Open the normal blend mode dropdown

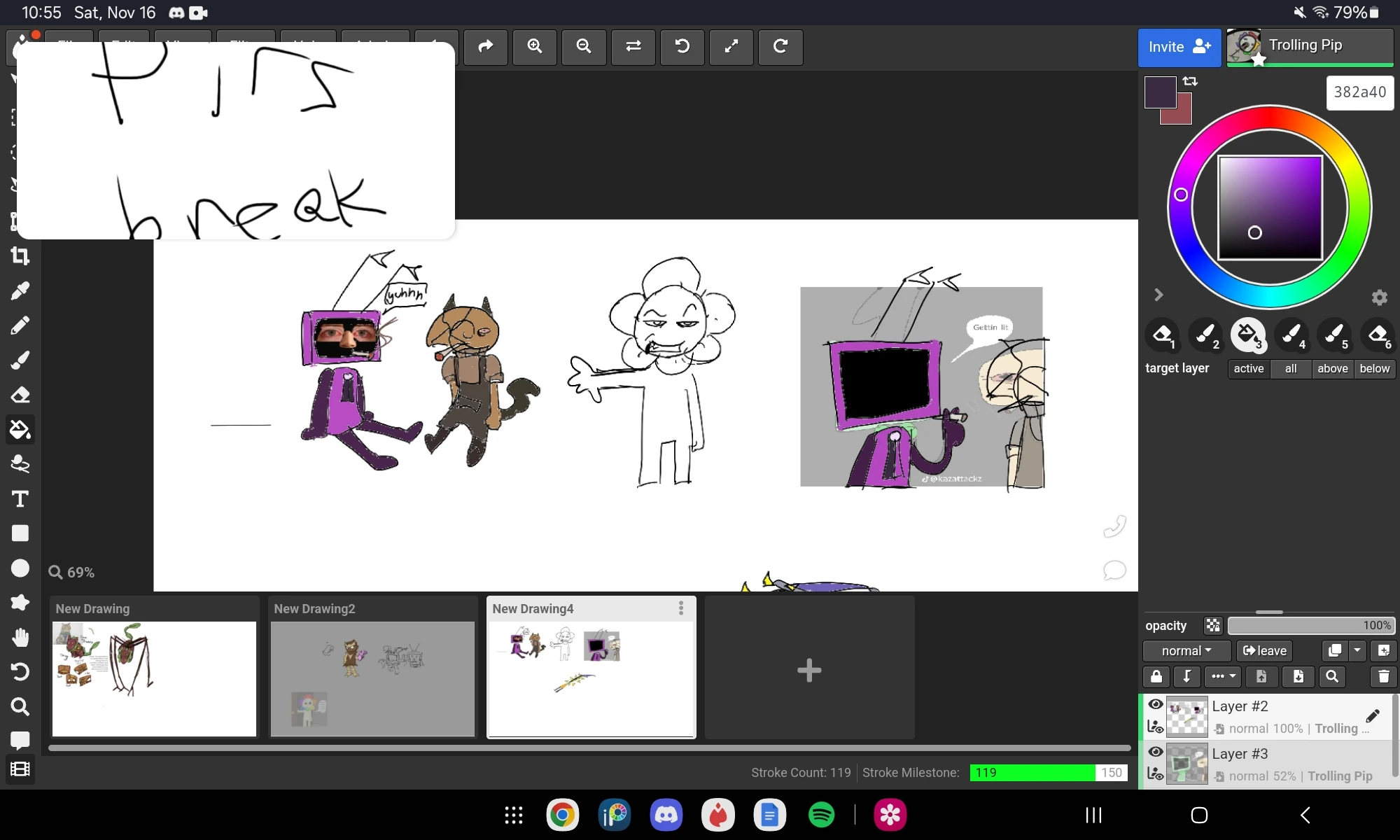(1186, 650)
